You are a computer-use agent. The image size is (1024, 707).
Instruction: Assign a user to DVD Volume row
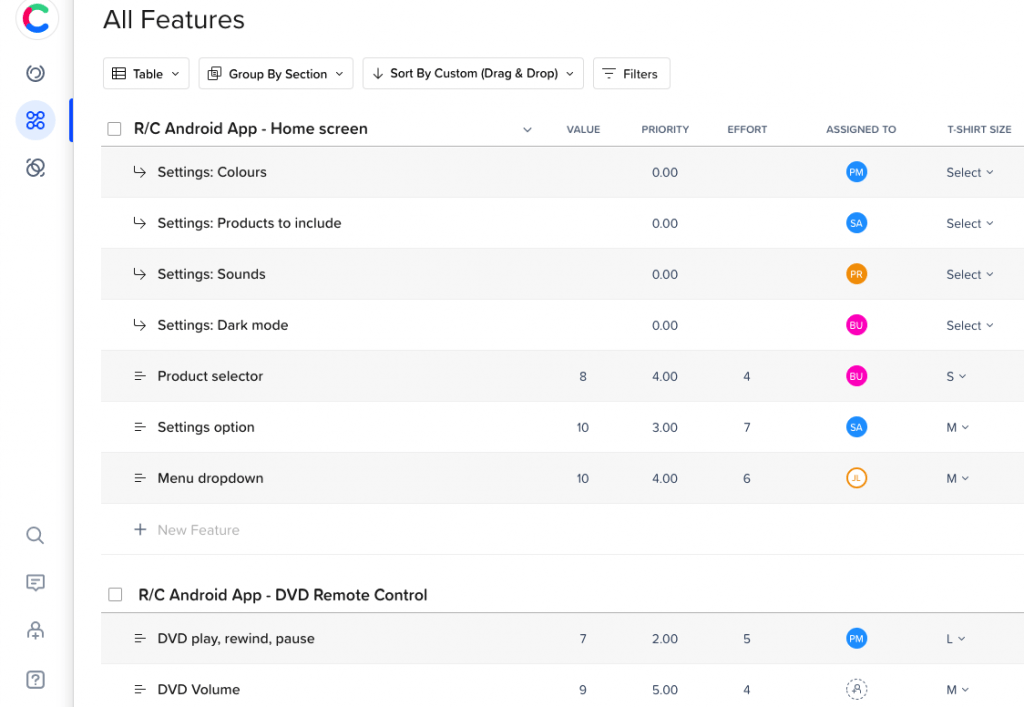(856, 689)
